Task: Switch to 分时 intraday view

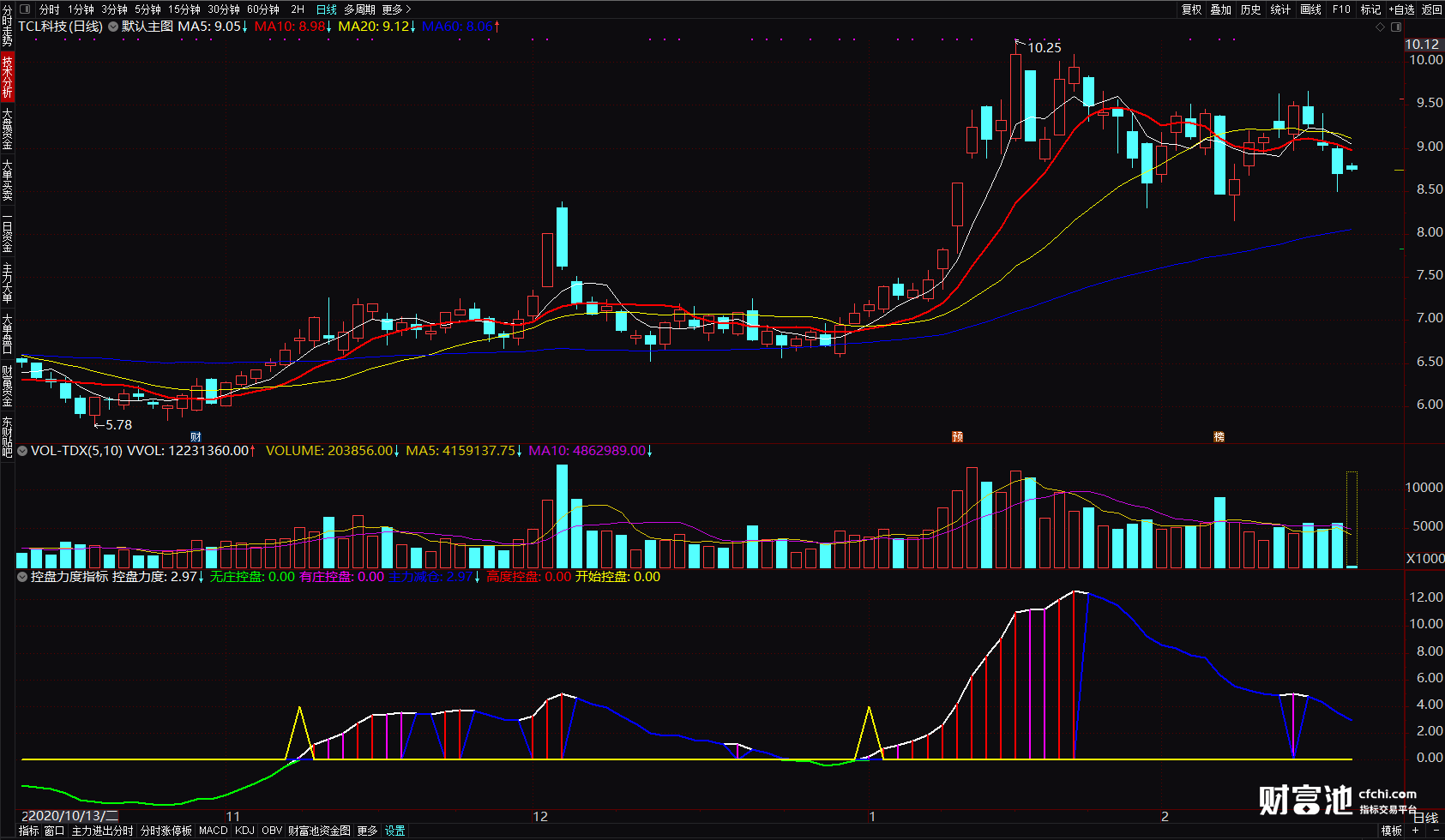Action: (x=50, y=9)
